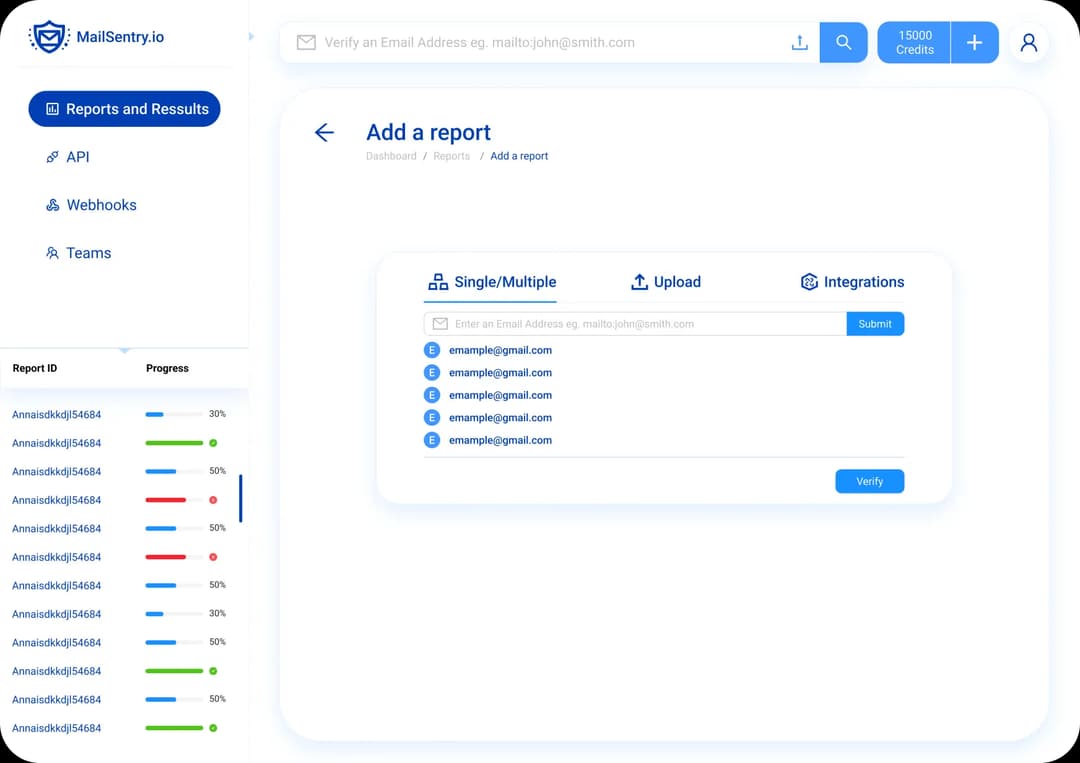This screenshot has width=1080, height=763.
Task: Collapse the sidebar using the chevron arrow
Action: 251,35
